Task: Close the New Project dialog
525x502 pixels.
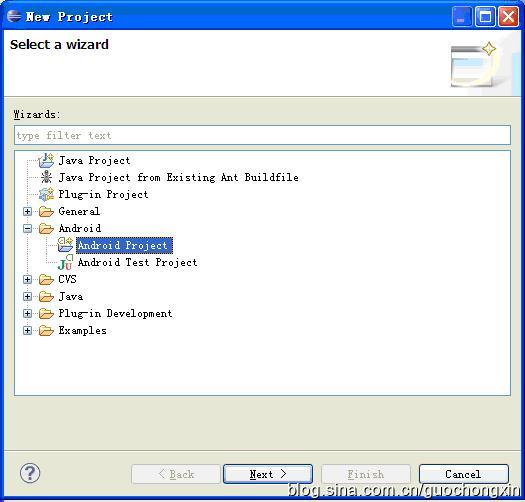Action: pos(508,16)
